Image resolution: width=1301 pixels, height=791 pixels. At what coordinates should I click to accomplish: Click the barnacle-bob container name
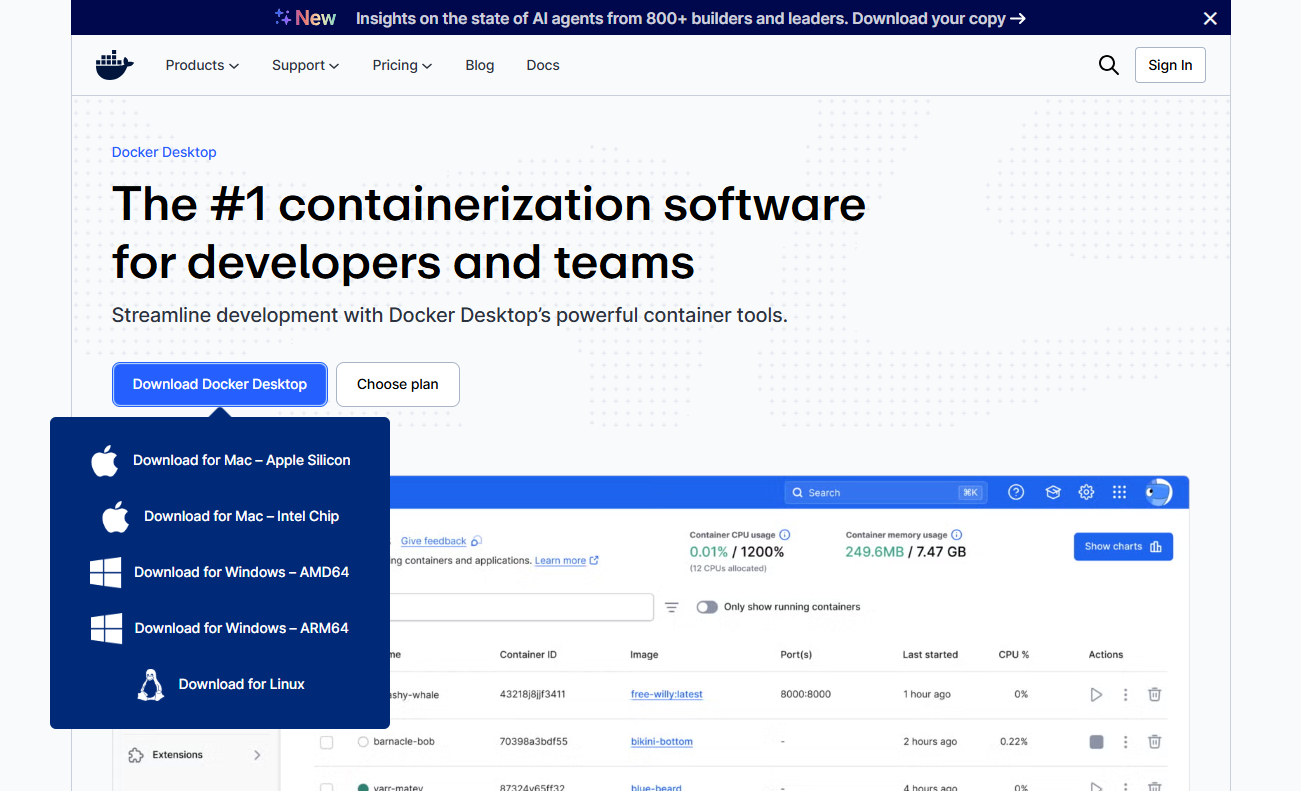(x=404, y=742)
